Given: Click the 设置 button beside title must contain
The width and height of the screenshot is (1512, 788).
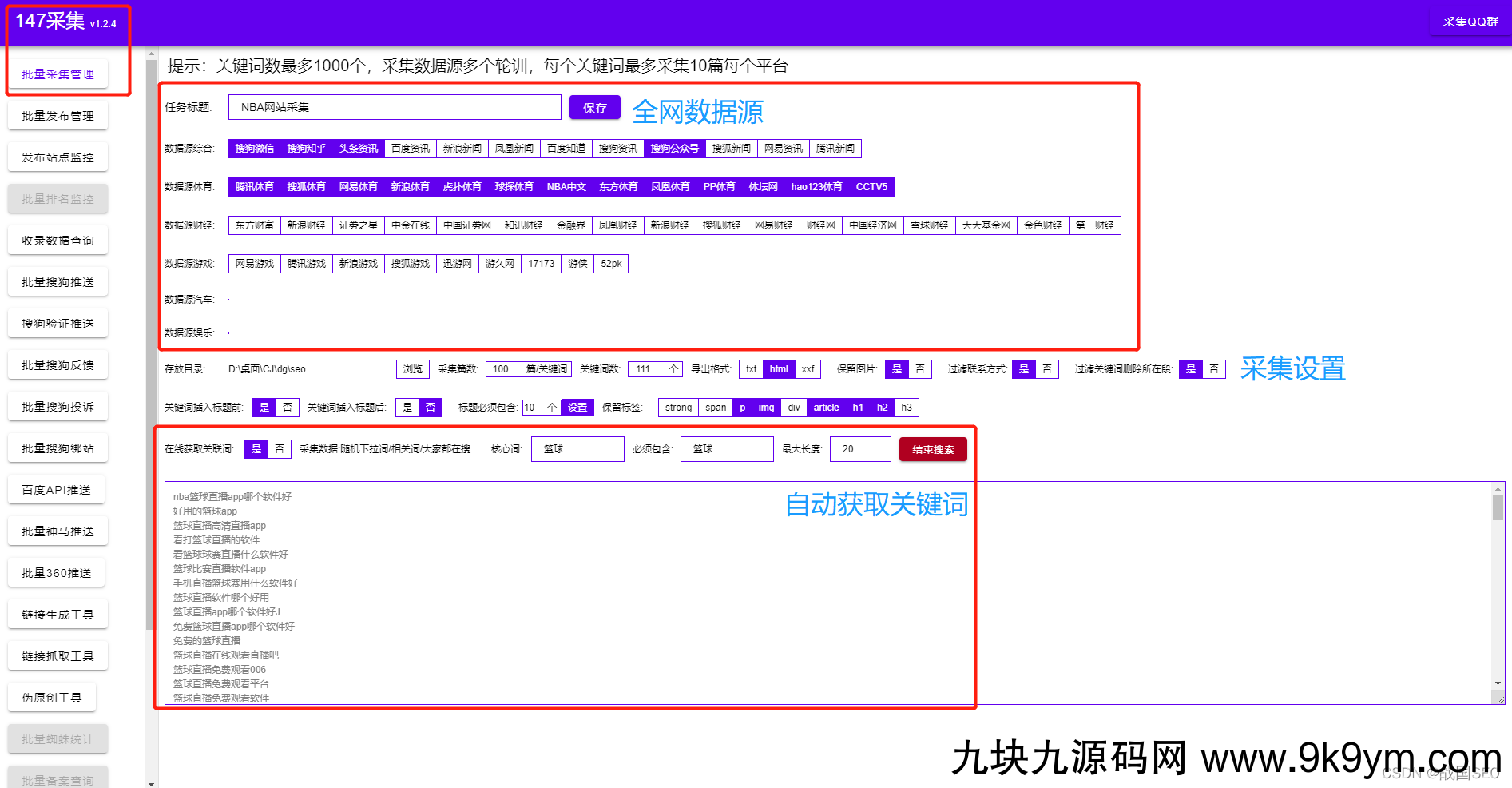Looking at the screenshot, I should tap(577, 408).
